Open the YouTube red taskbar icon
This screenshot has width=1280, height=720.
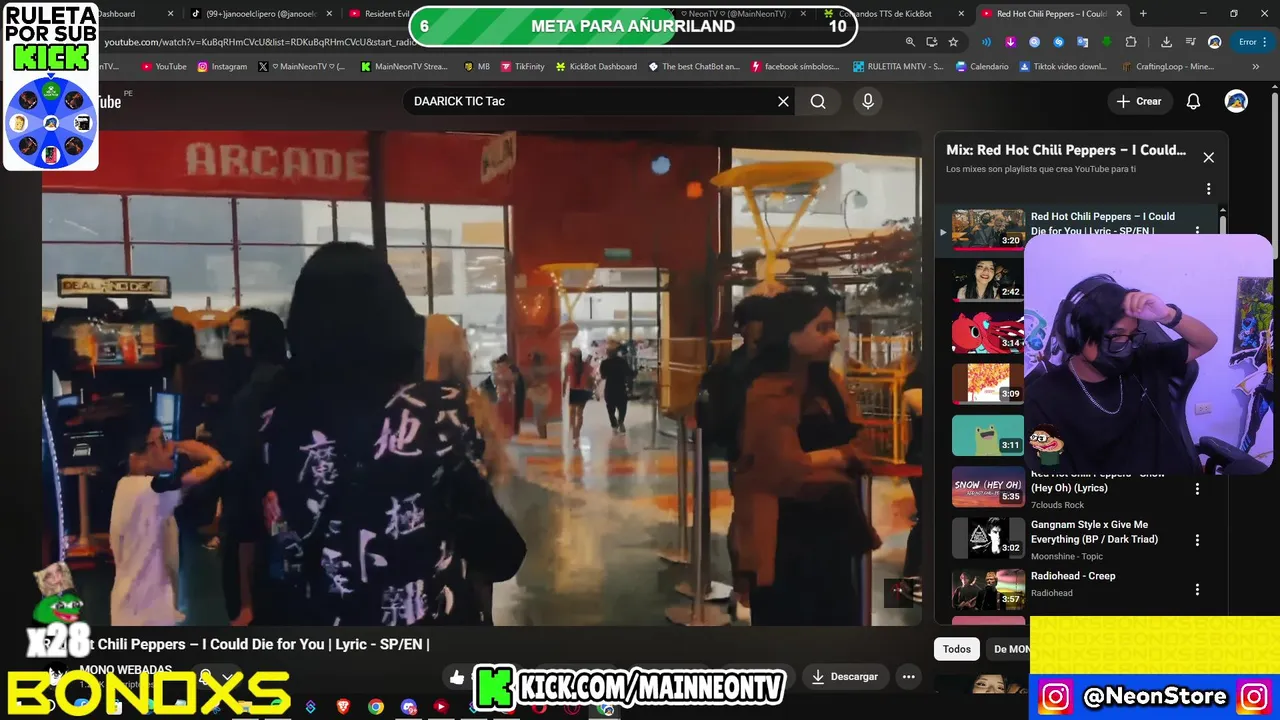coord(441,707)
